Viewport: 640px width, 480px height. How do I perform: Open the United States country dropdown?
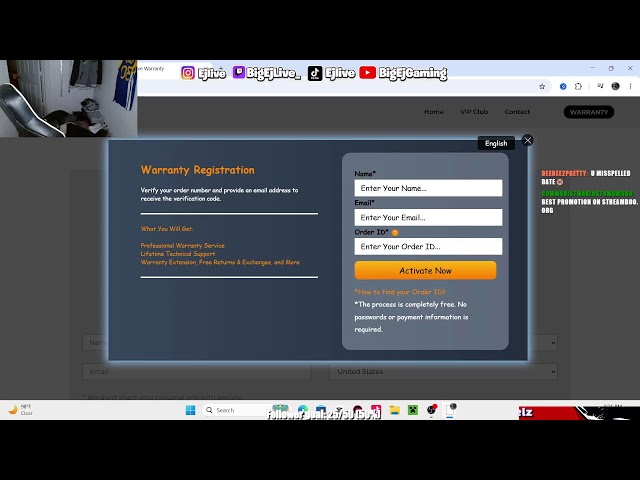[x=443, y=371]
